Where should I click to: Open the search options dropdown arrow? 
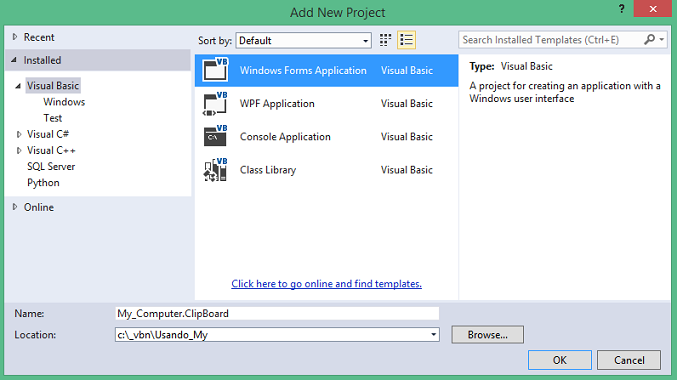pyautogui.click(x=661, y=40)
